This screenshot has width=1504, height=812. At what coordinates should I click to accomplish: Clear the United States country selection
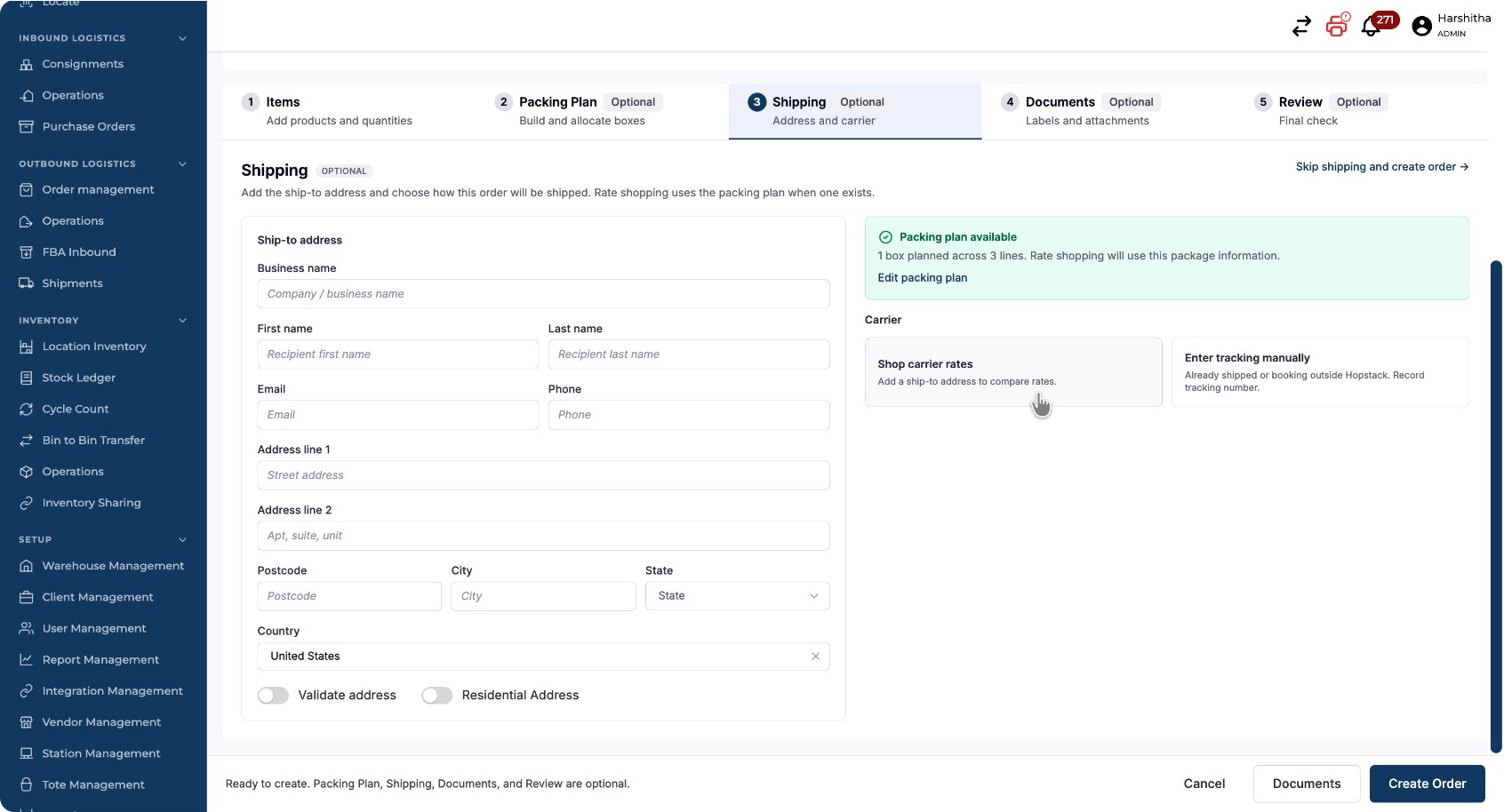tap(815, 657)
